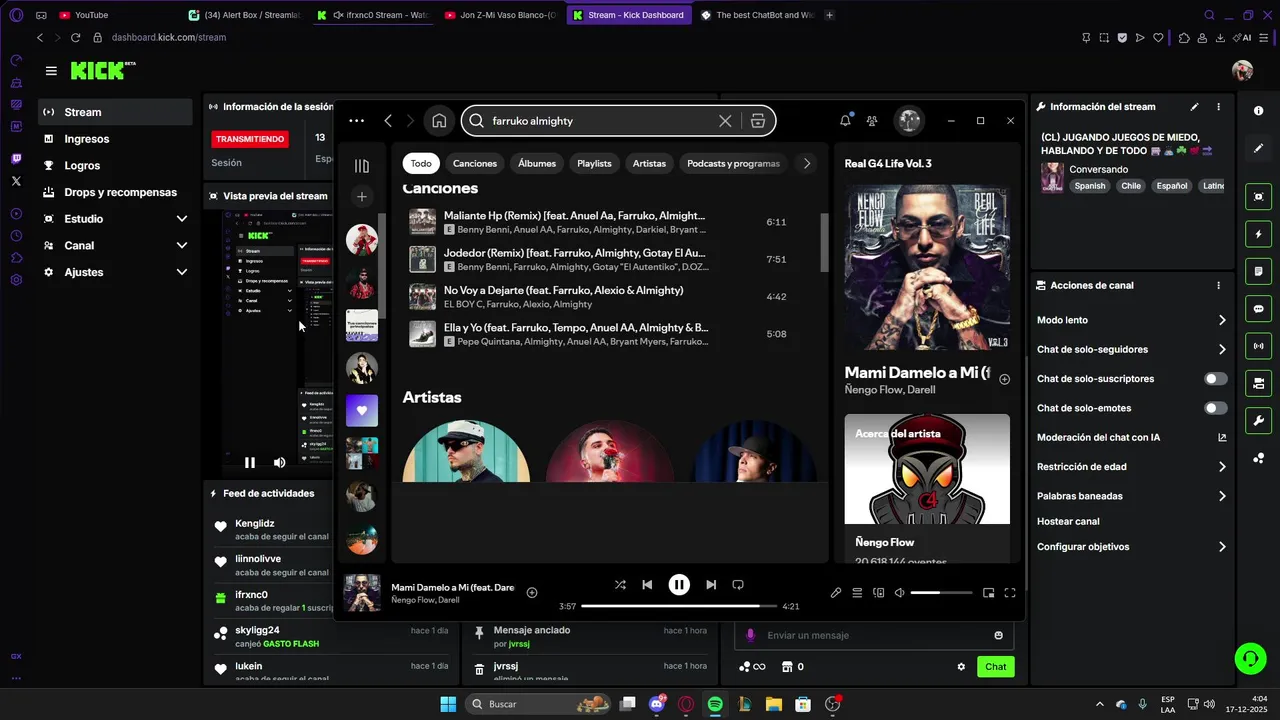Select the Canciones filter chip
Viewport: 1280px width, 720px height.
(x=475, y=163)
